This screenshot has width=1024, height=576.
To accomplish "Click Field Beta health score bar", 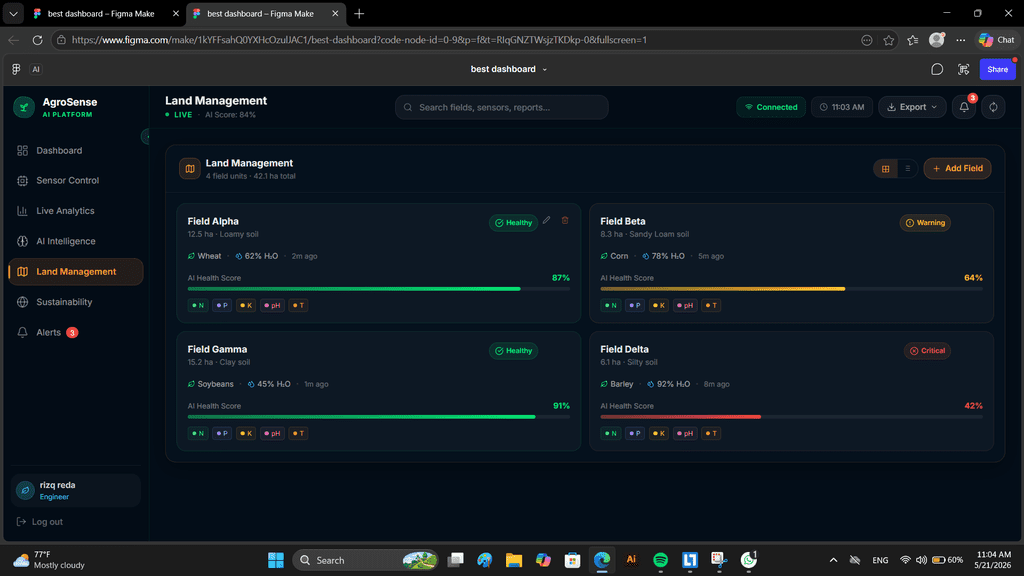I will click(791, 289).
